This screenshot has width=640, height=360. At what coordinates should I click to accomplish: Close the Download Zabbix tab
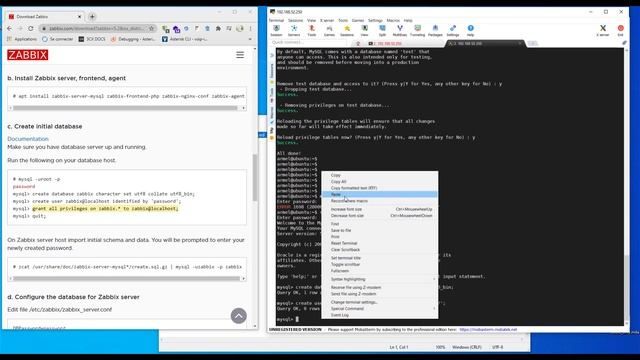point(79,17)
